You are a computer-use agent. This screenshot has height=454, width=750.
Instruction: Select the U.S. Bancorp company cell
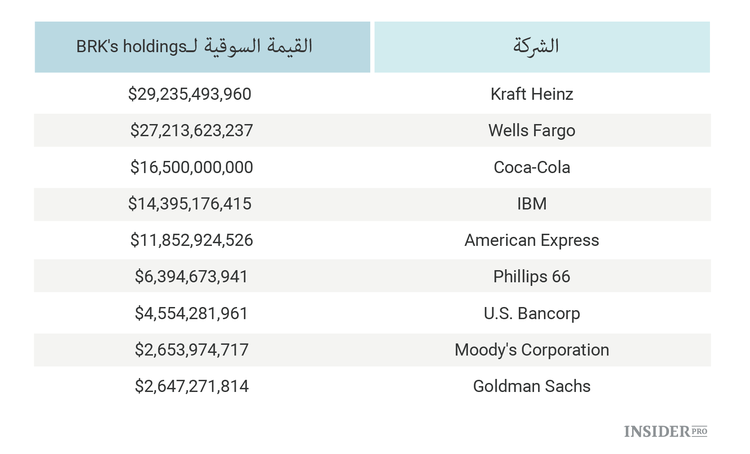tap(532, 313)
